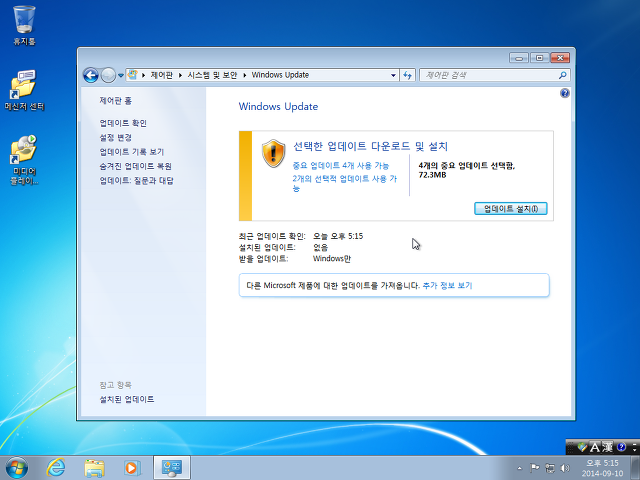Close the Windows Update window
This screenshot has height=480, width=640.
click(x=560, y=58)
